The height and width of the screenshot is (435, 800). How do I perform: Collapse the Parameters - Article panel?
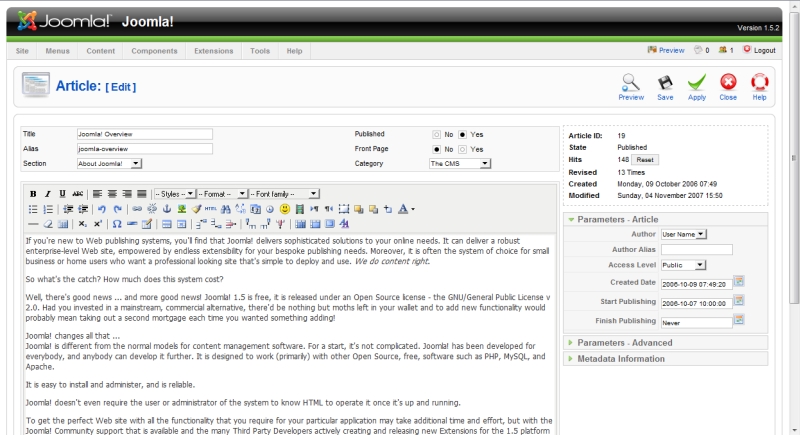(x=665, y=219)
